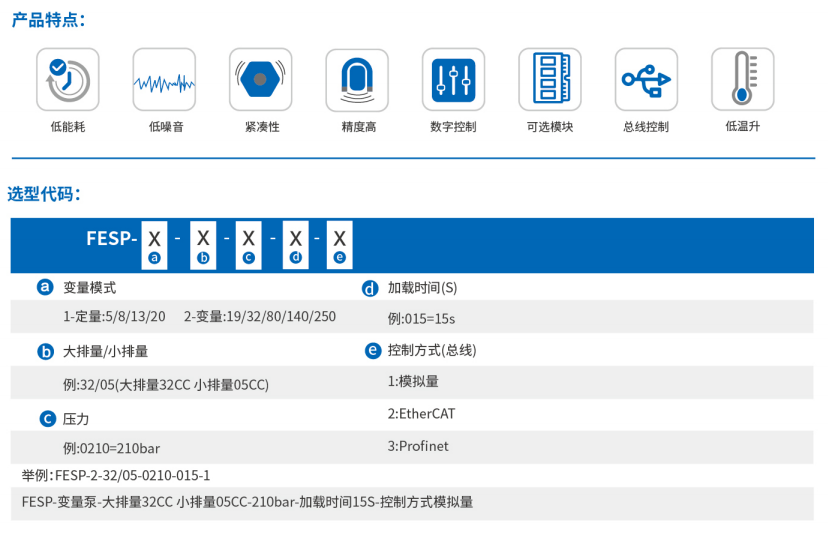Click the bus control USB icon
The width and height of the screenshot is (828, 535).
[x=645, y=79]
